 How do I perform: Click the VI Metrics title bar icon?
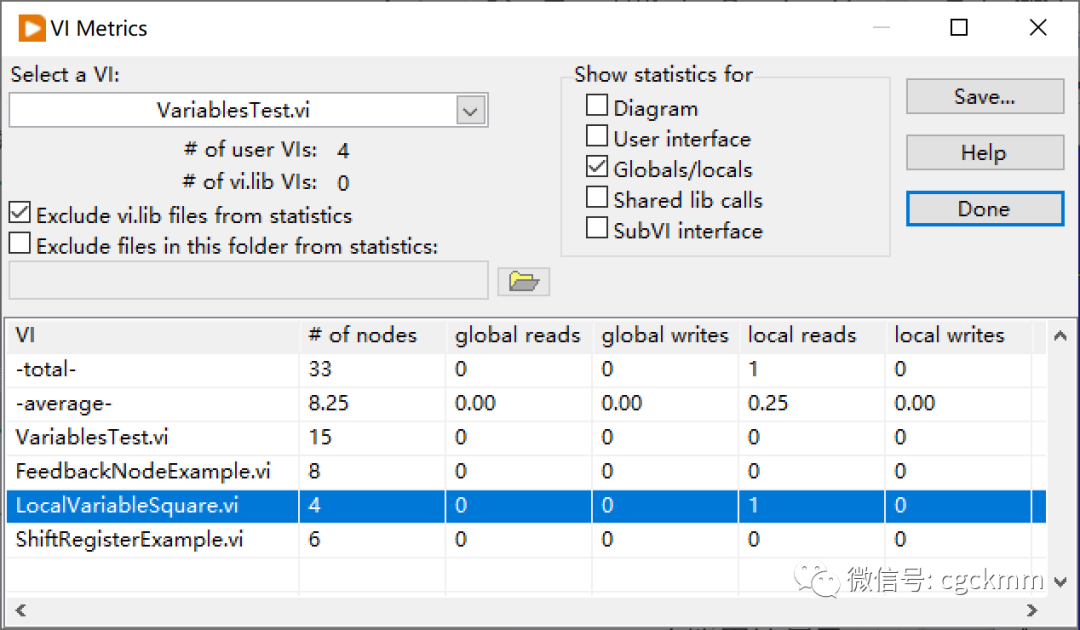[x=31, y=28]
